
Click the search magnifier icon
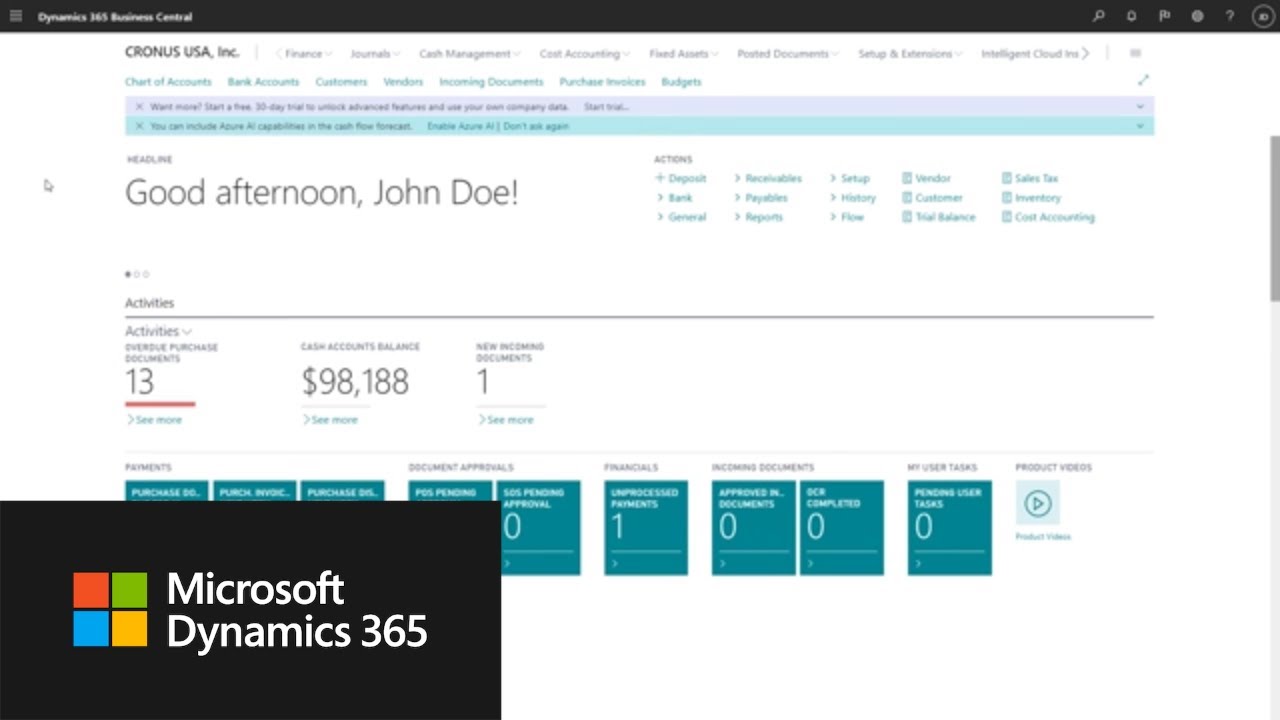1099,16
